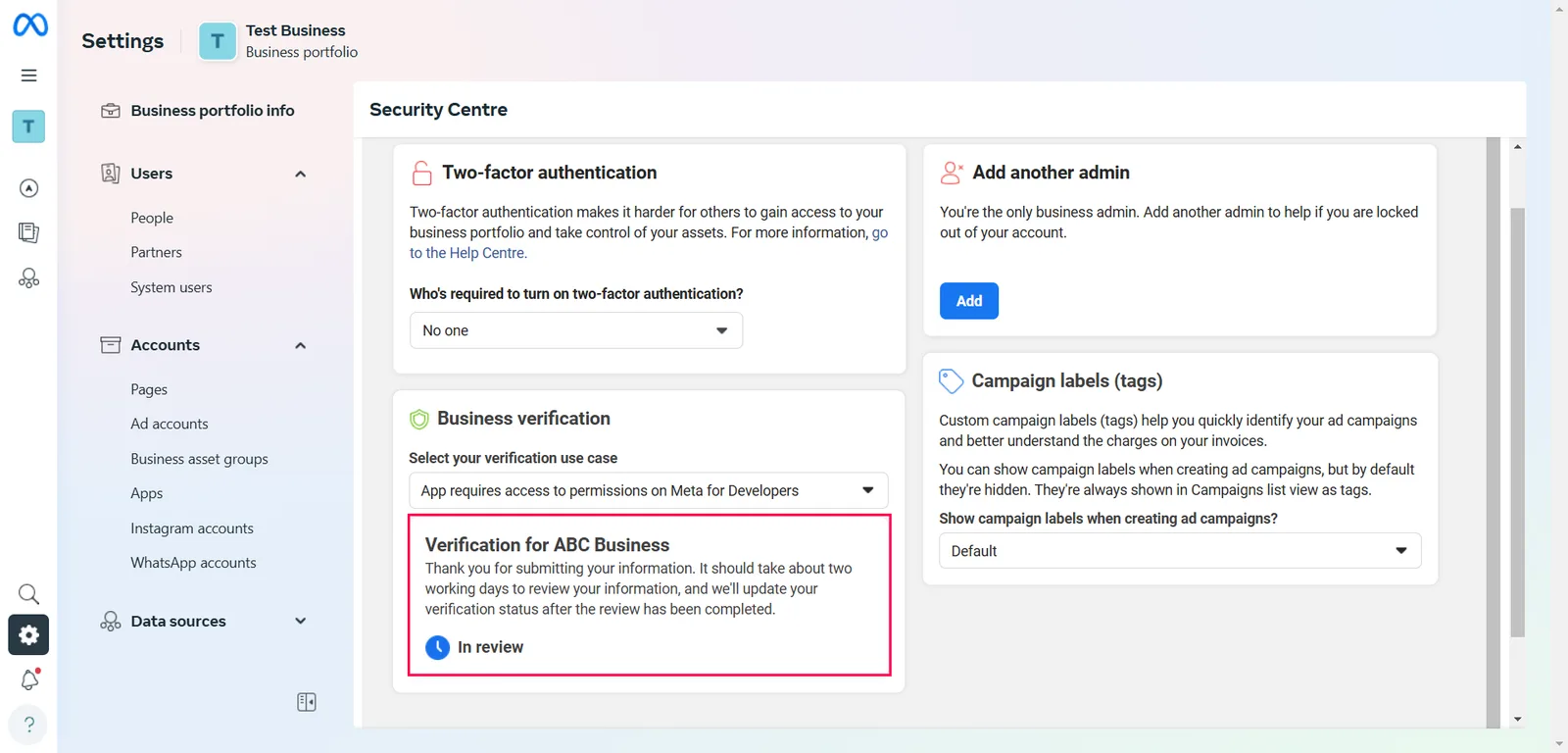Open Partners in sidebar

[157, 252]
